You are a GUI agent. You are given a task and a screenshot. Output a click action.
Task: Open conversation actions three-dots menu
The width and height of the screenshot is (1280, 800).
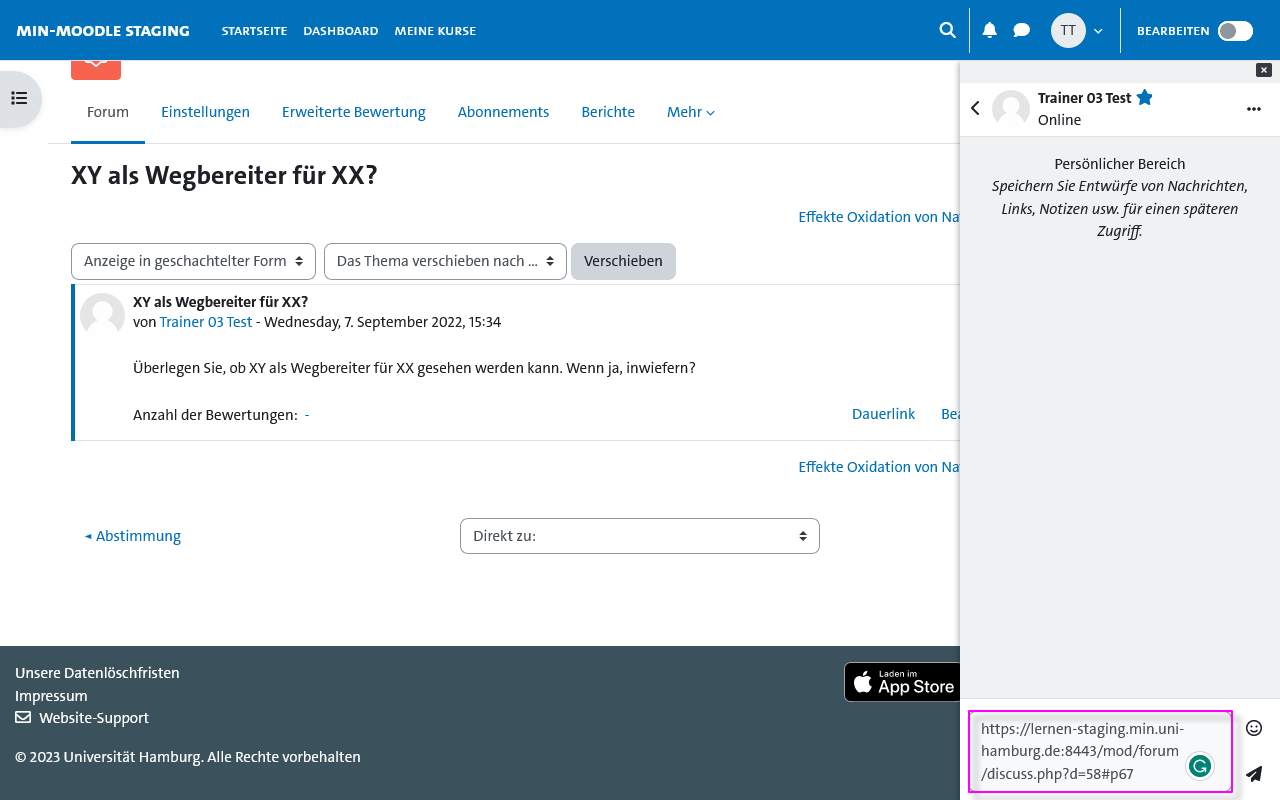pyautogui.click(x=1254, y=109)
